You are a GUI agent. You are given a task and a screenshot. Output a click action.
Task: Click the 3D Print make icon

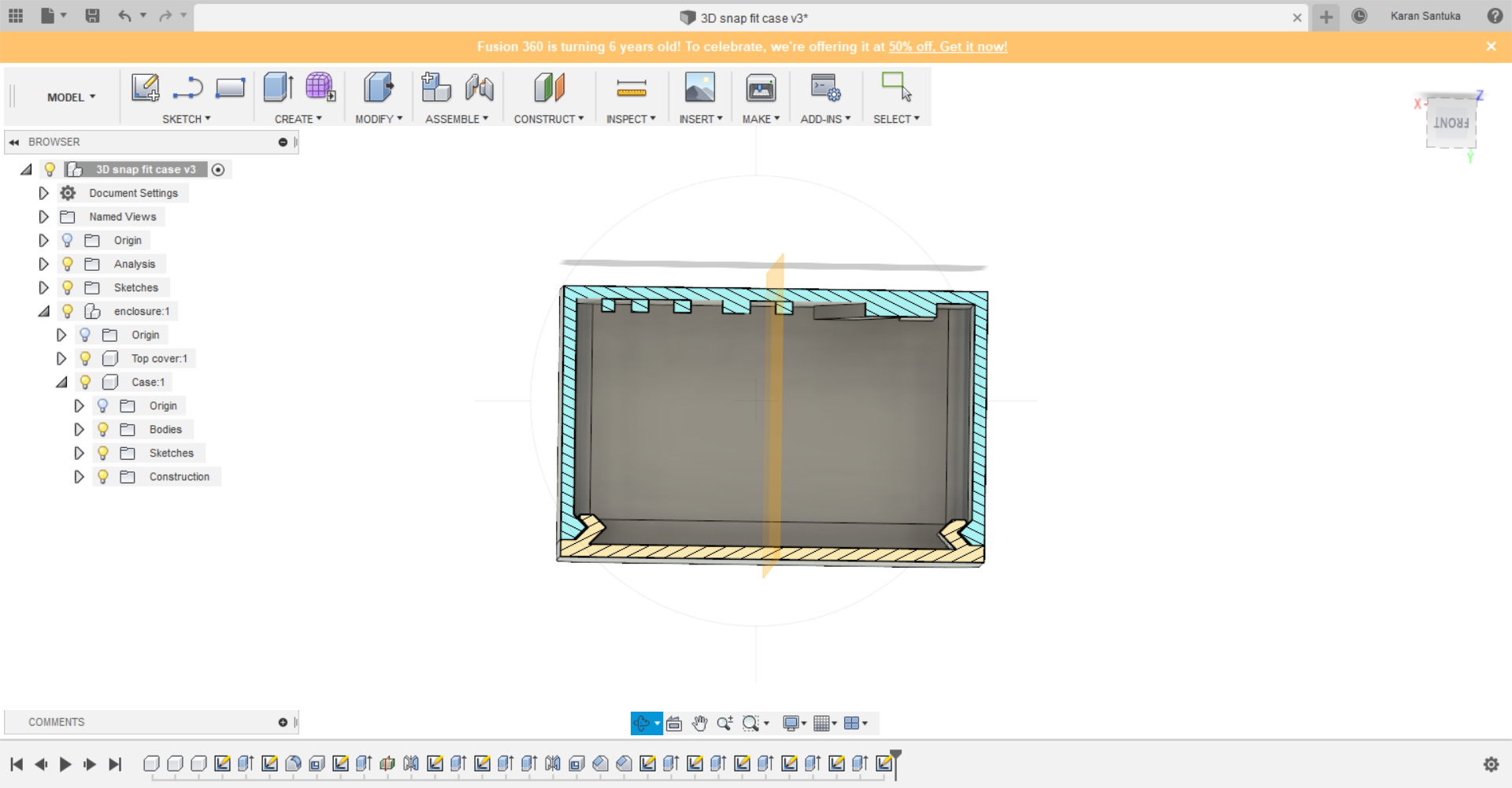(x=761, y=87)
